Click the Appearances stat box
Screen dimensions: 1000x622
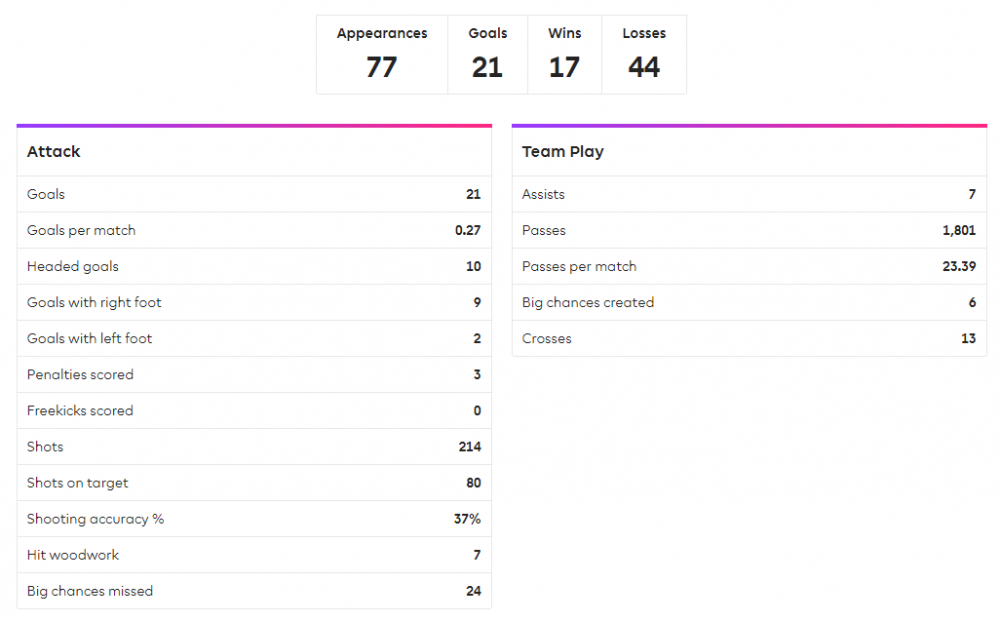[x=382, y=55]
